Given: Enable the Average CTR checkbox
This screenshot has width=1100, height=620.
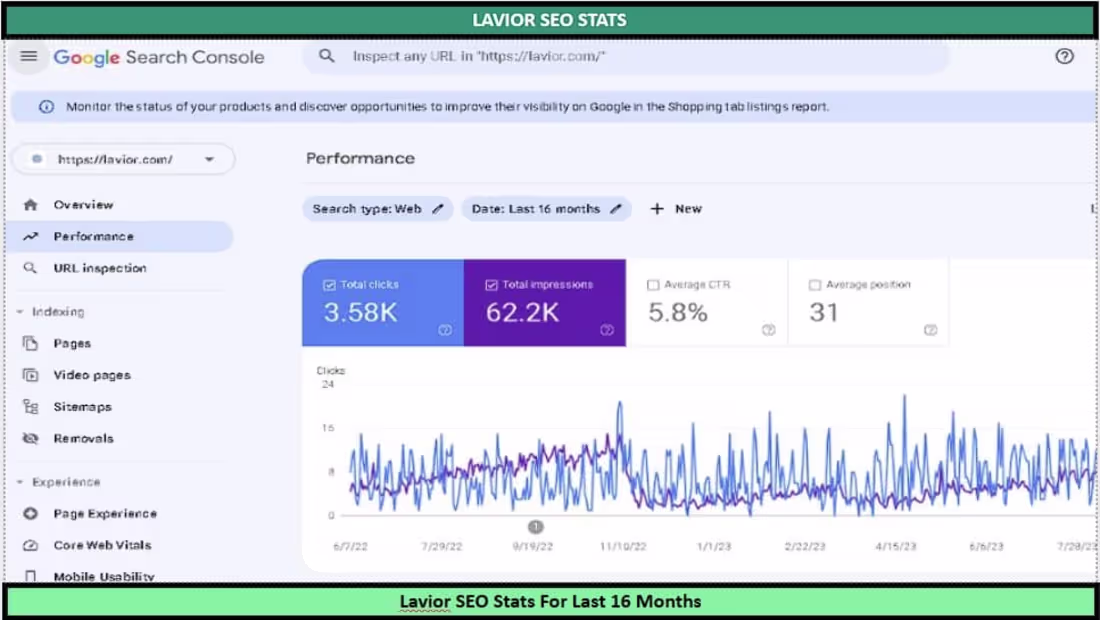Looking at the screenshot, I should pos(653,285).
